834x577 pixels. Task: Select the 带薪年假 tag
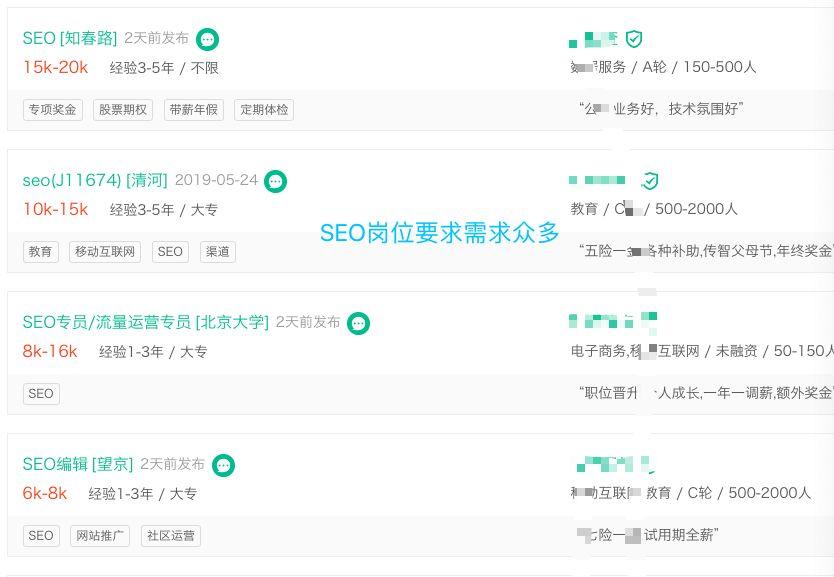coord(194,110)
